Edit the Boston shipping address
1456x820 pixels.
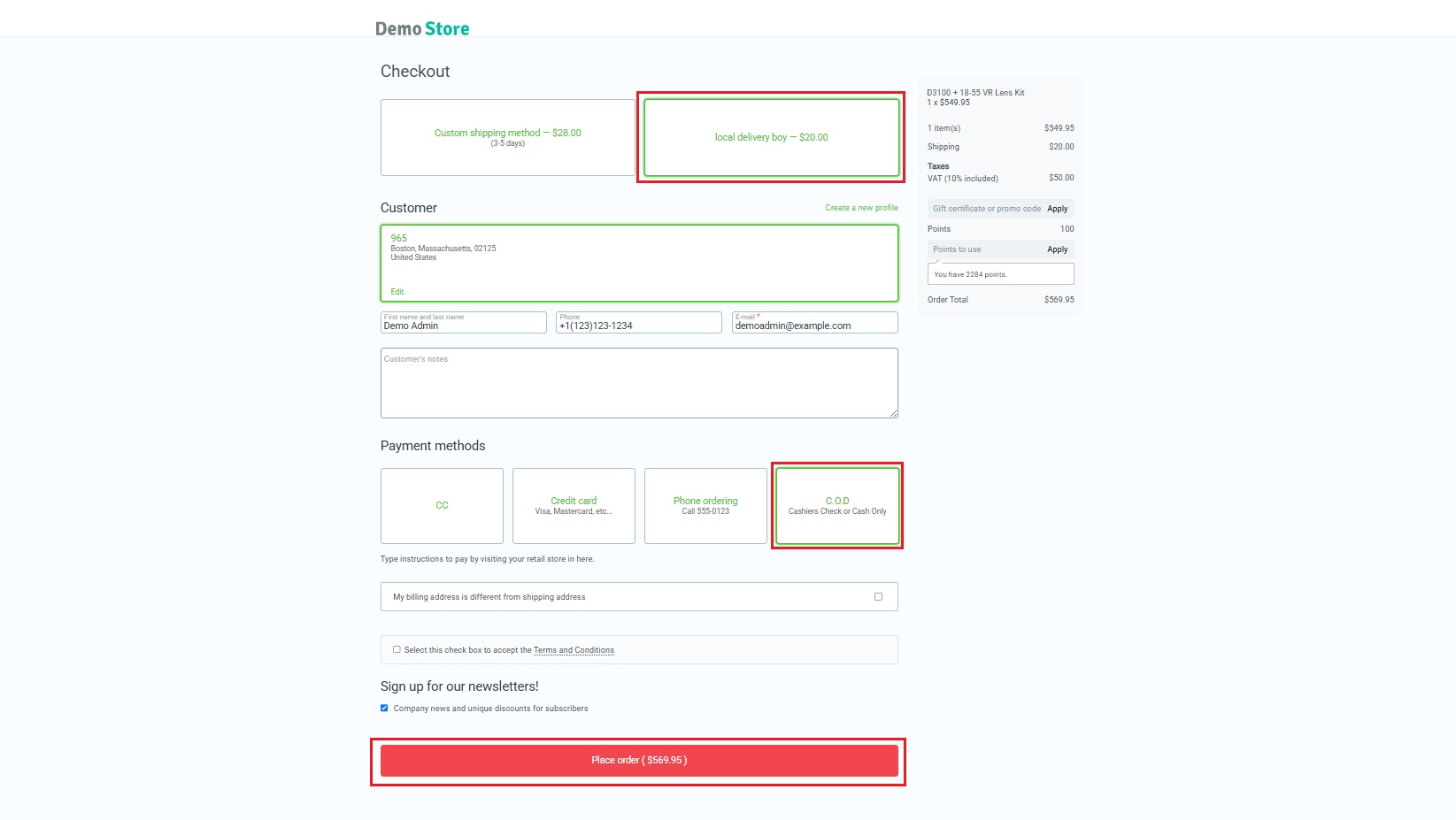pyautogui.click(x=397, y=291)
